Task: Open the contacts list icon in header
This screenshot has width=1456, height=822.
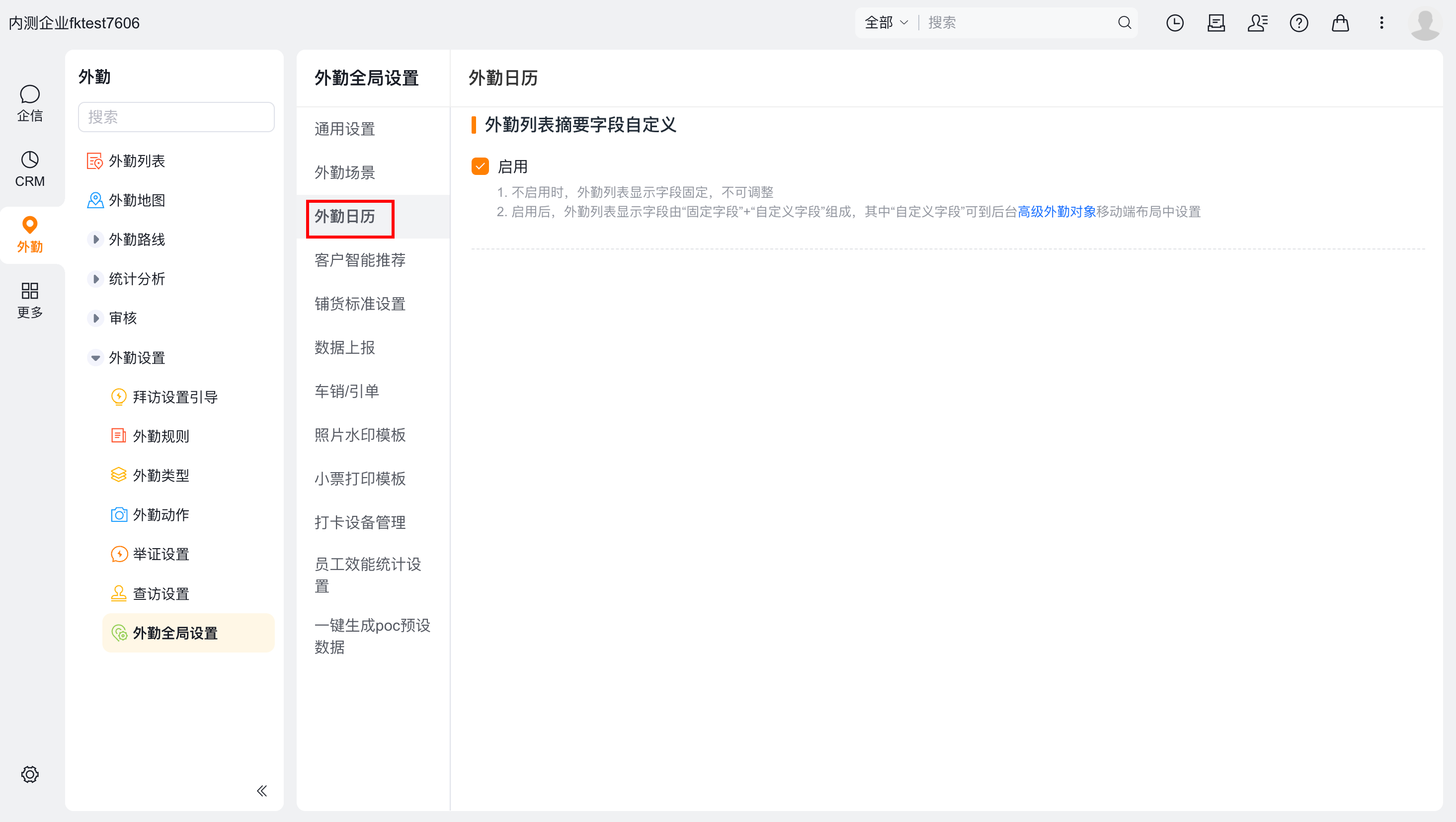Action: pos(1258,23)
